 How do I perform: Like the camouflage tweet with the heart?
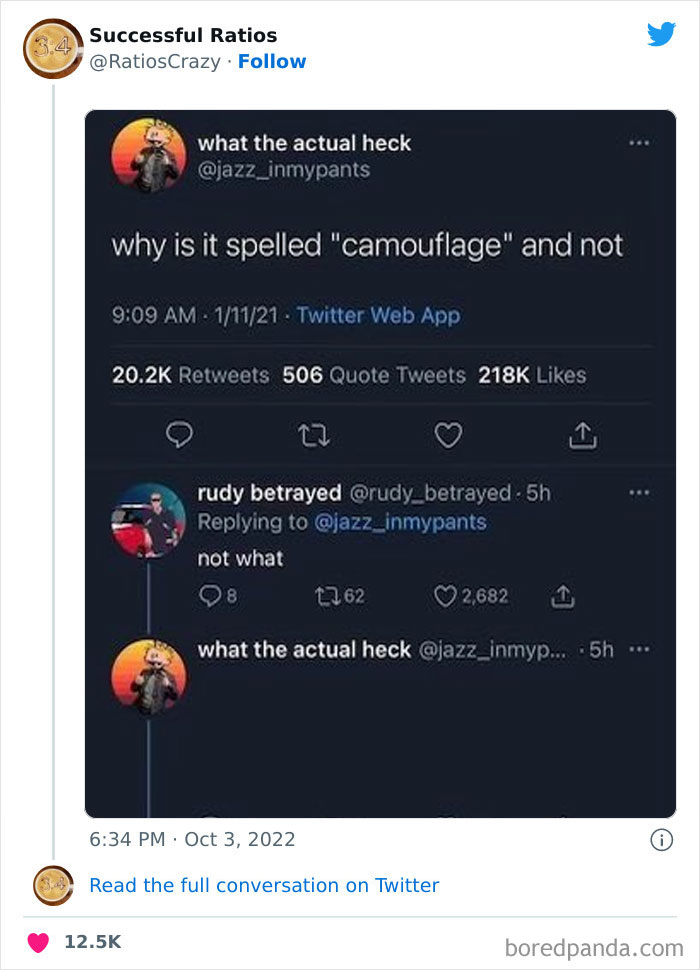click(x=448, y=435)
